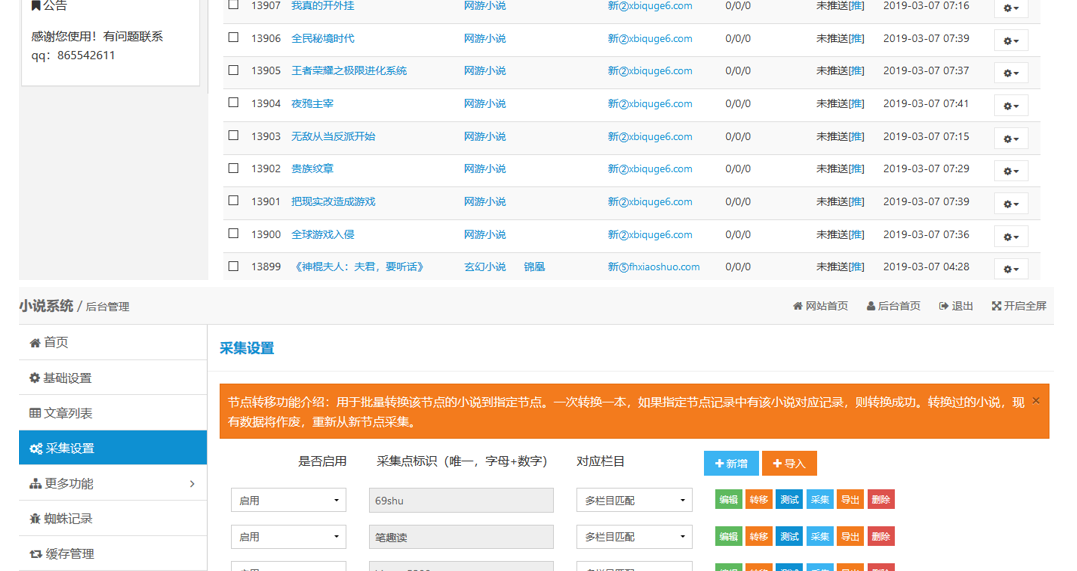This screenshot has width=1077, height=571.
Task: Select 蜘蛛记录 sidebar menu item
Action: point(112,519)
